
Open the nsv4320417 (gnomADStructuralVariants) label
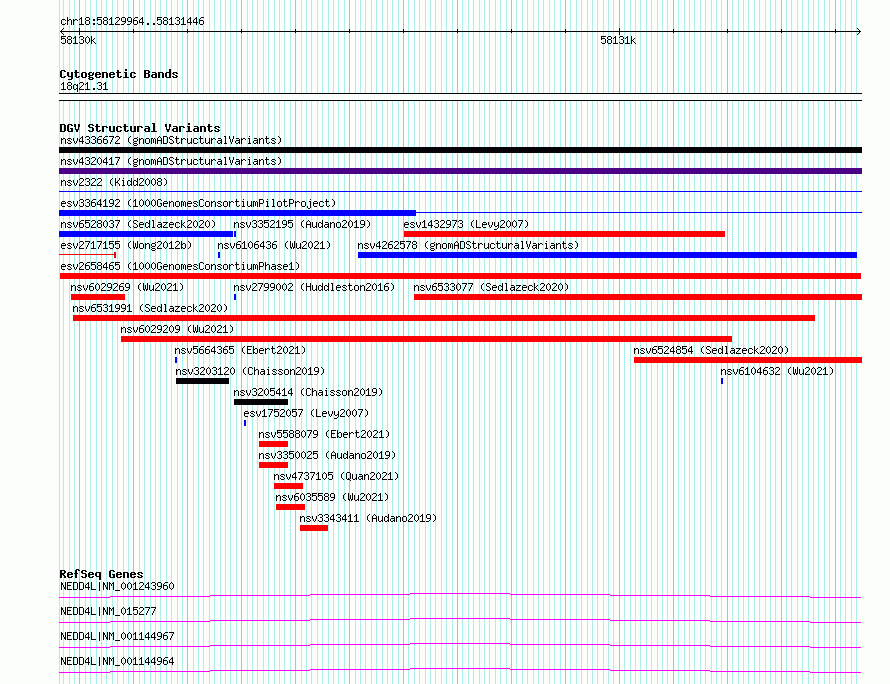click(171, 161)
